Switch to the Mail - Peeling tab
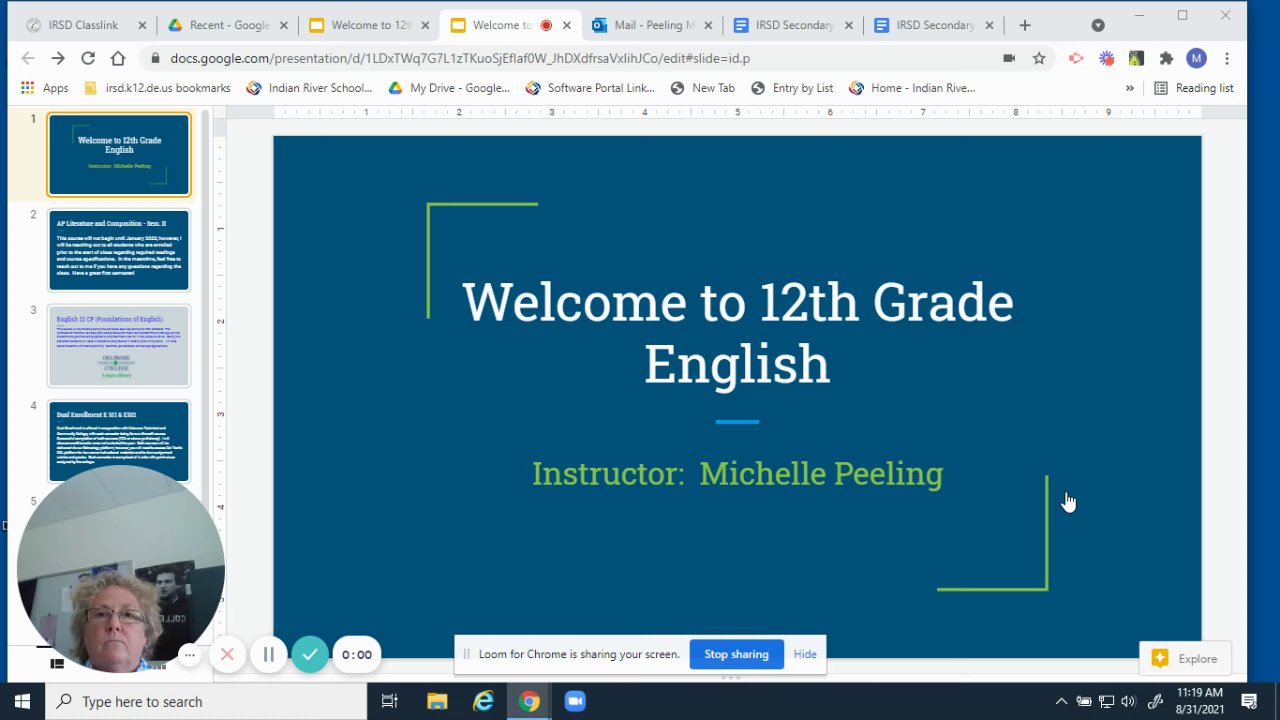The width and height of the screenshot is (1280, 720). coord(650,25)
